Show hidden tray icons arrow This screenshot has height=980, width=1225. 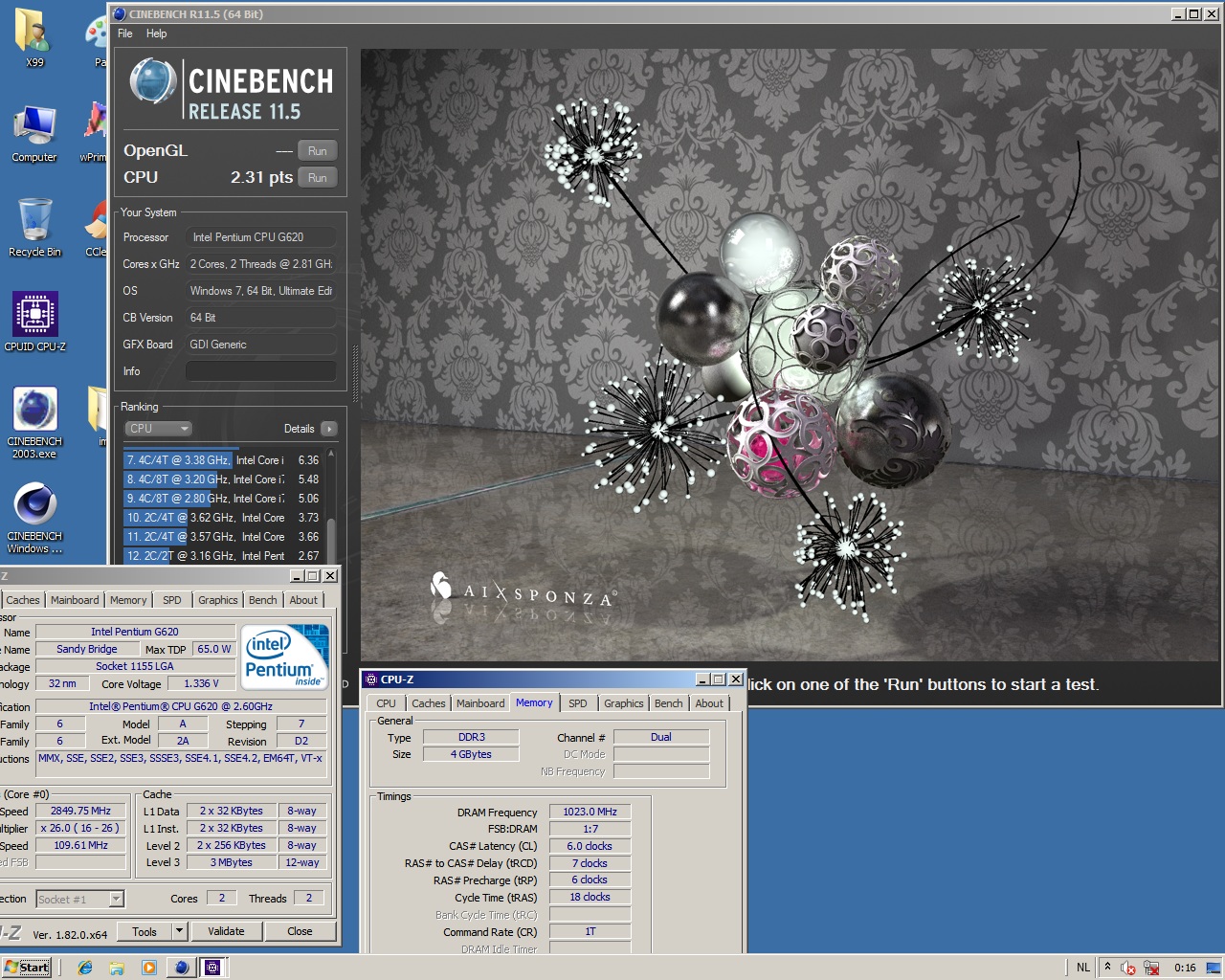1107,967
